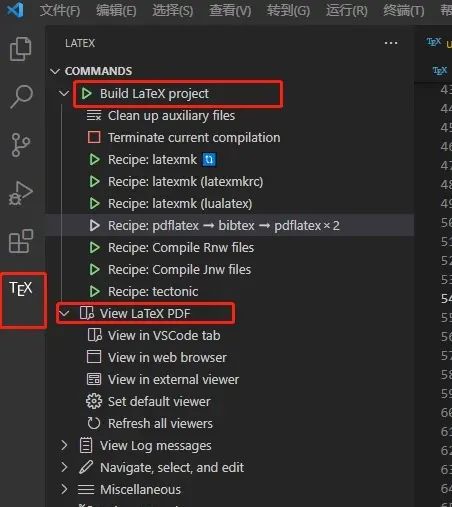Click the VS Code logo icon
This screenshot has height=507, width=452.
(x=15, y=9)
